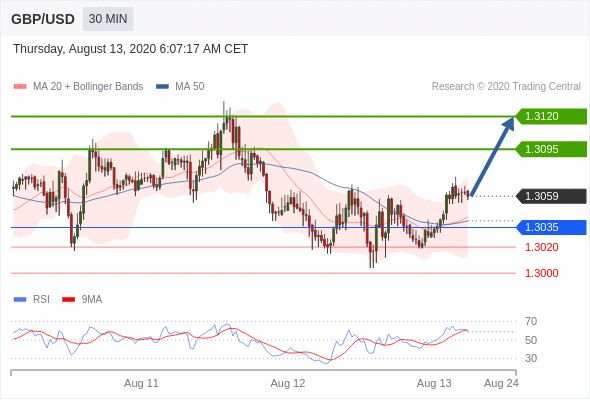
Task: Click the 1.3059 current price tag
Action: [x=551, y=196]
